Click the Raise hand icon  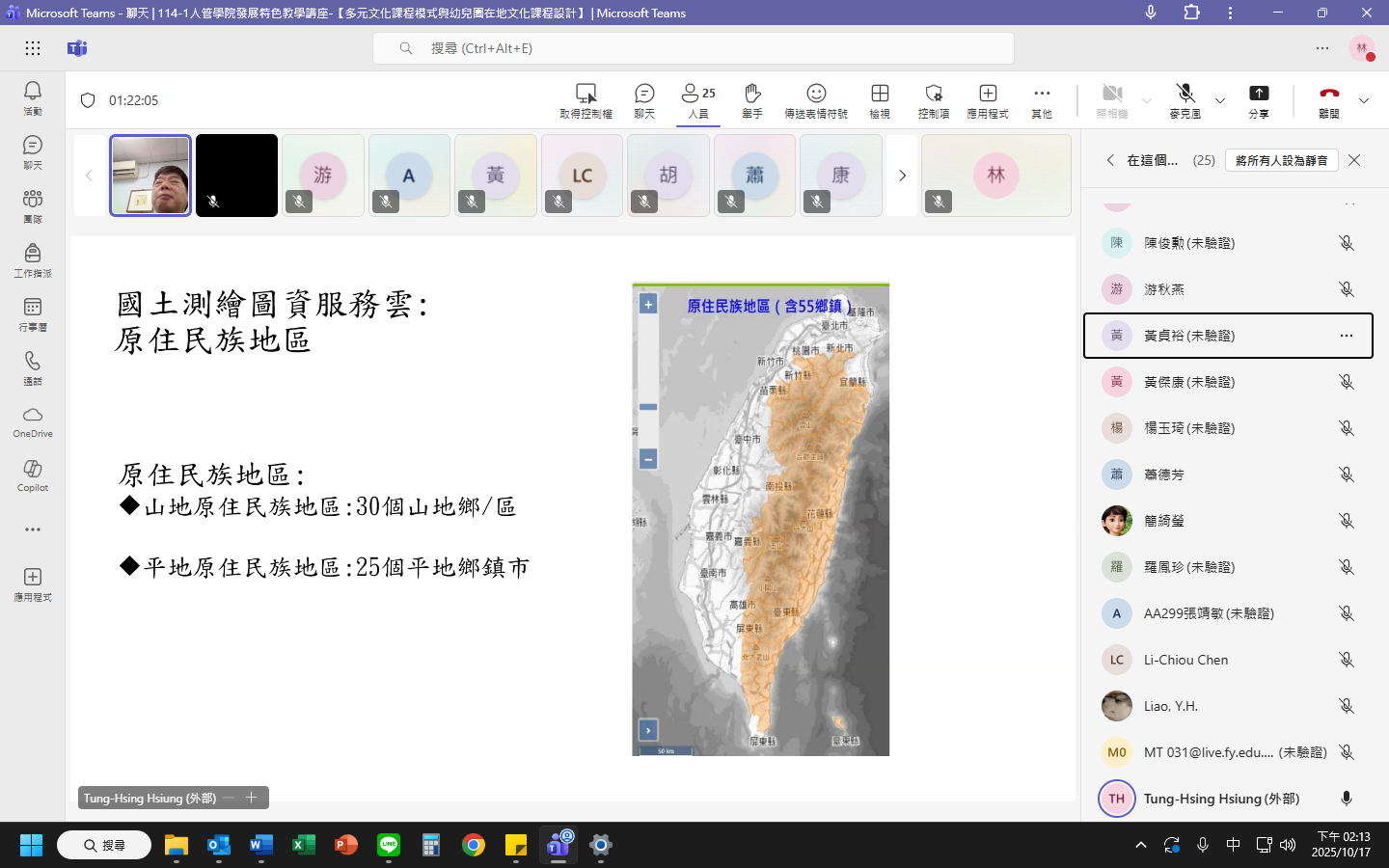(x=752, y=99)
